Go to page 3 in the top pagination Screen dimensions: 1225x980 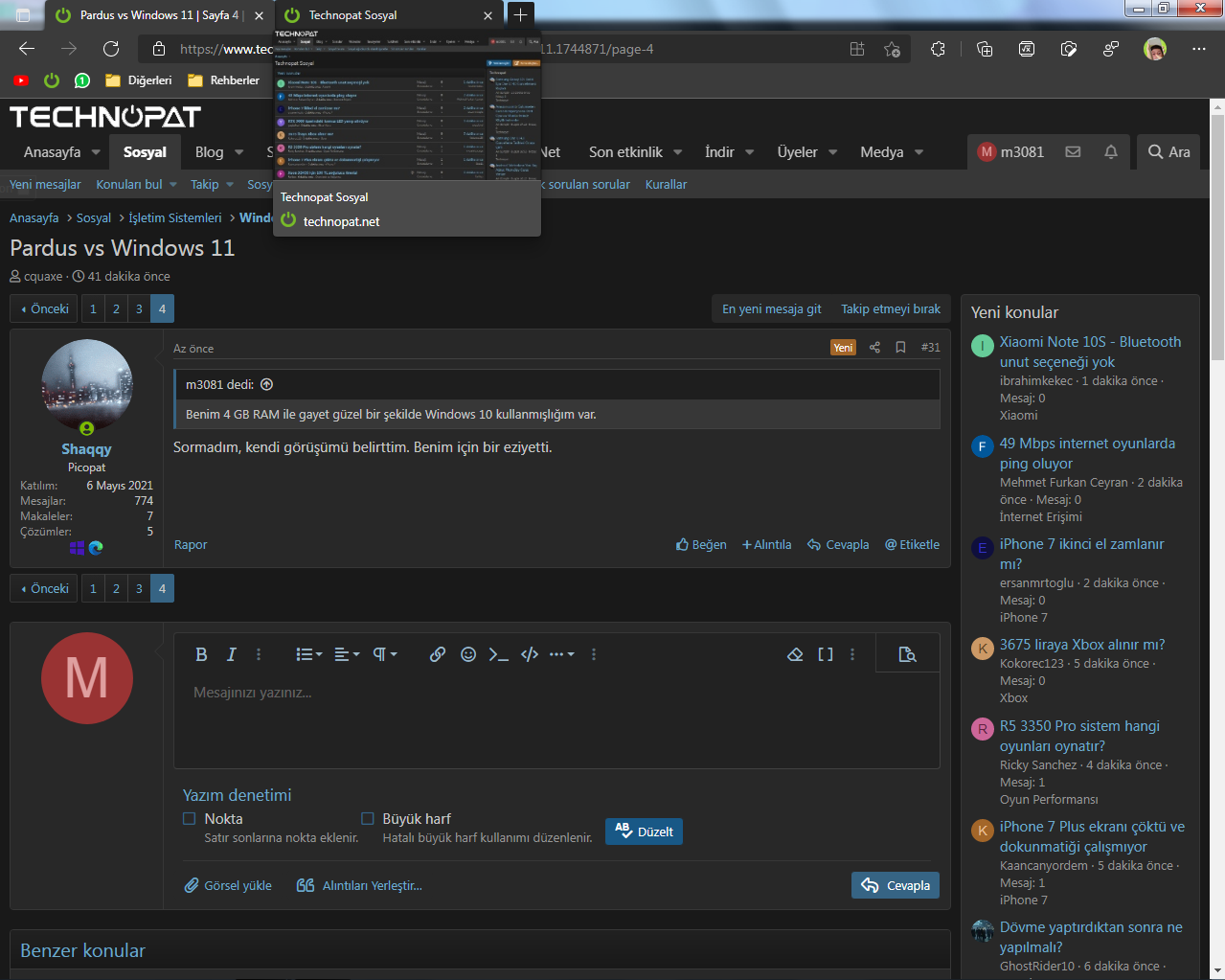click(139, 308)
